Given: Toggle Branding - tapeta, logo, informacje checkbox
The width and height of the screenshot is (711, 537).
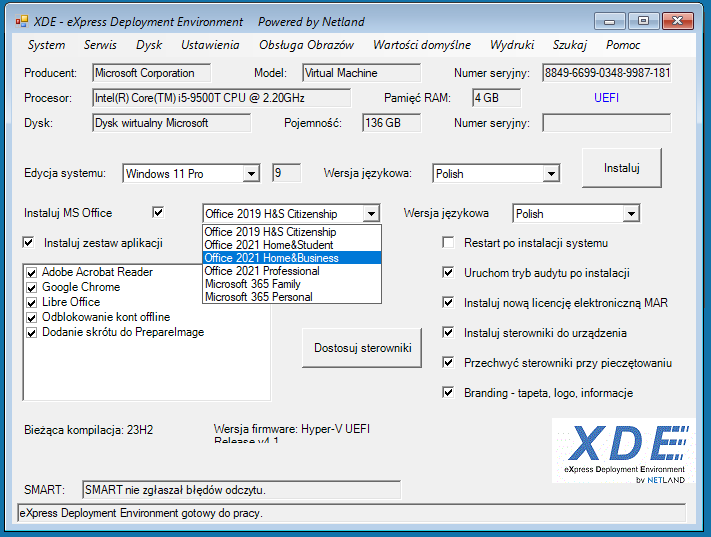Looking at the screenshot, I should (448, 393).
